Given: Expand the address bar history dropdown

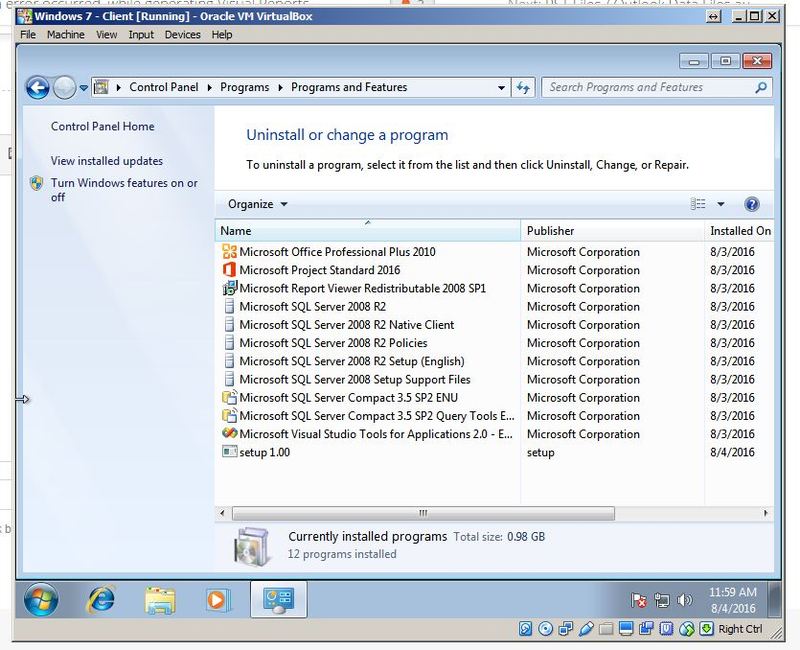Looking at the screenshot, I should pos(501,88).
